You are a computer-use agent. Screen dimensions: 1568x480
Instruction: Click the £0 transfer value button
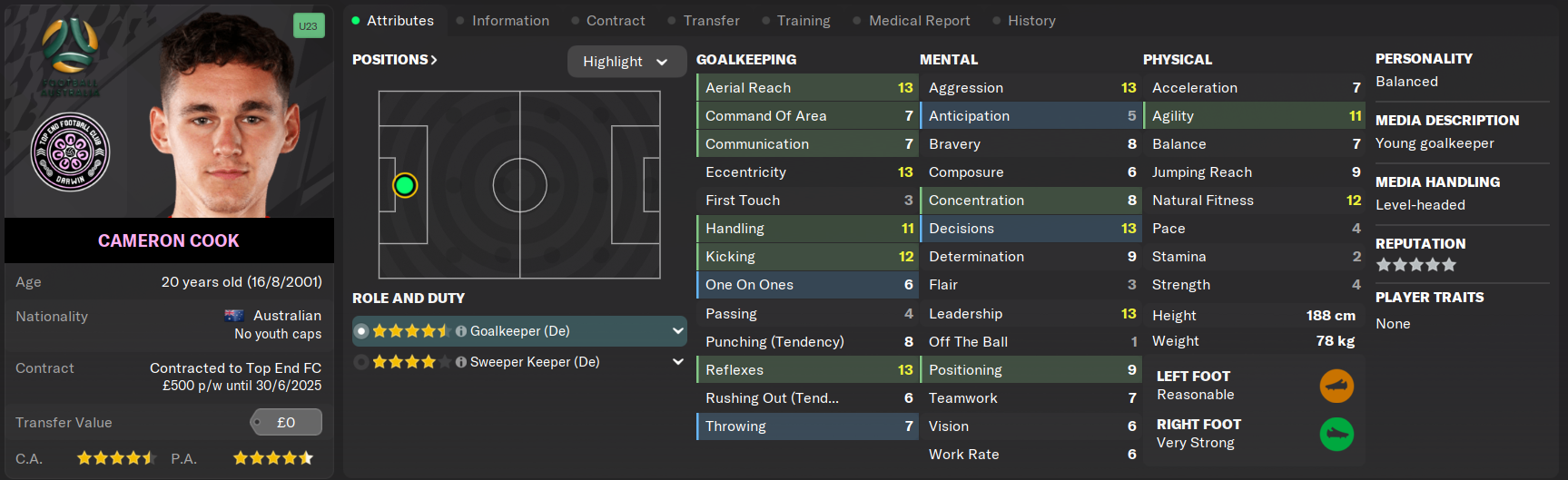pos(286,422)
